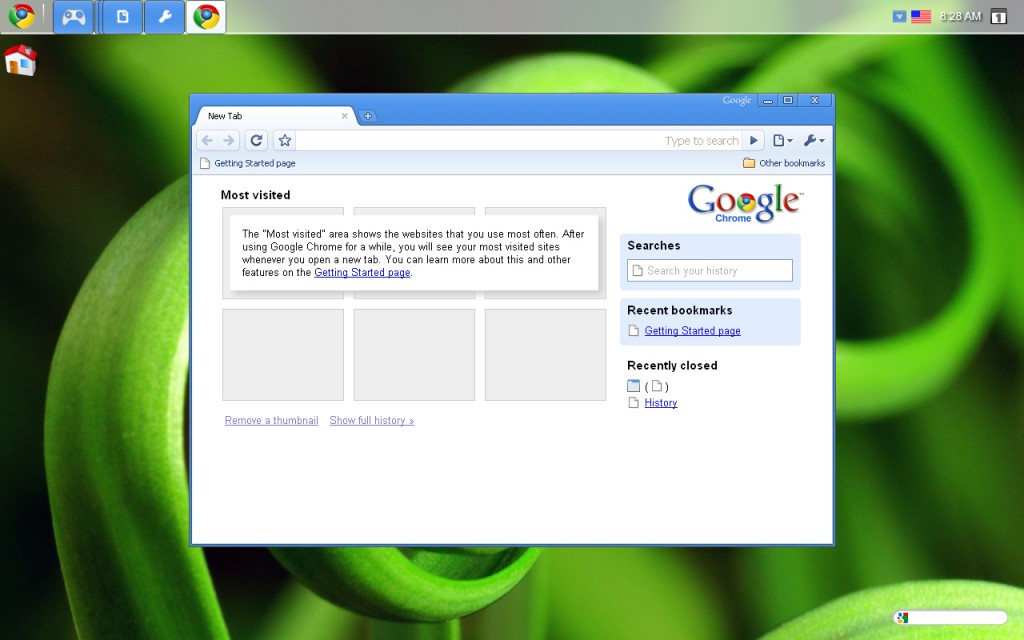Open the wrench customization menu

812,140
